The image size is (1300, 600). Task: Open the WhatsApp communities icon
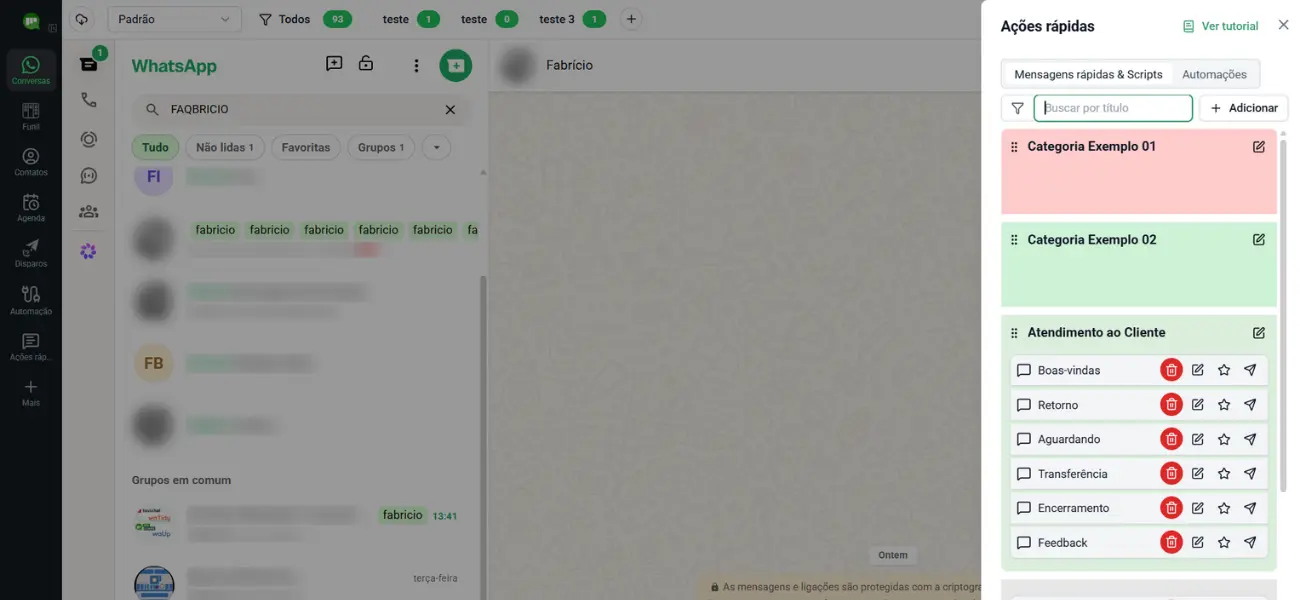(89, 211)
